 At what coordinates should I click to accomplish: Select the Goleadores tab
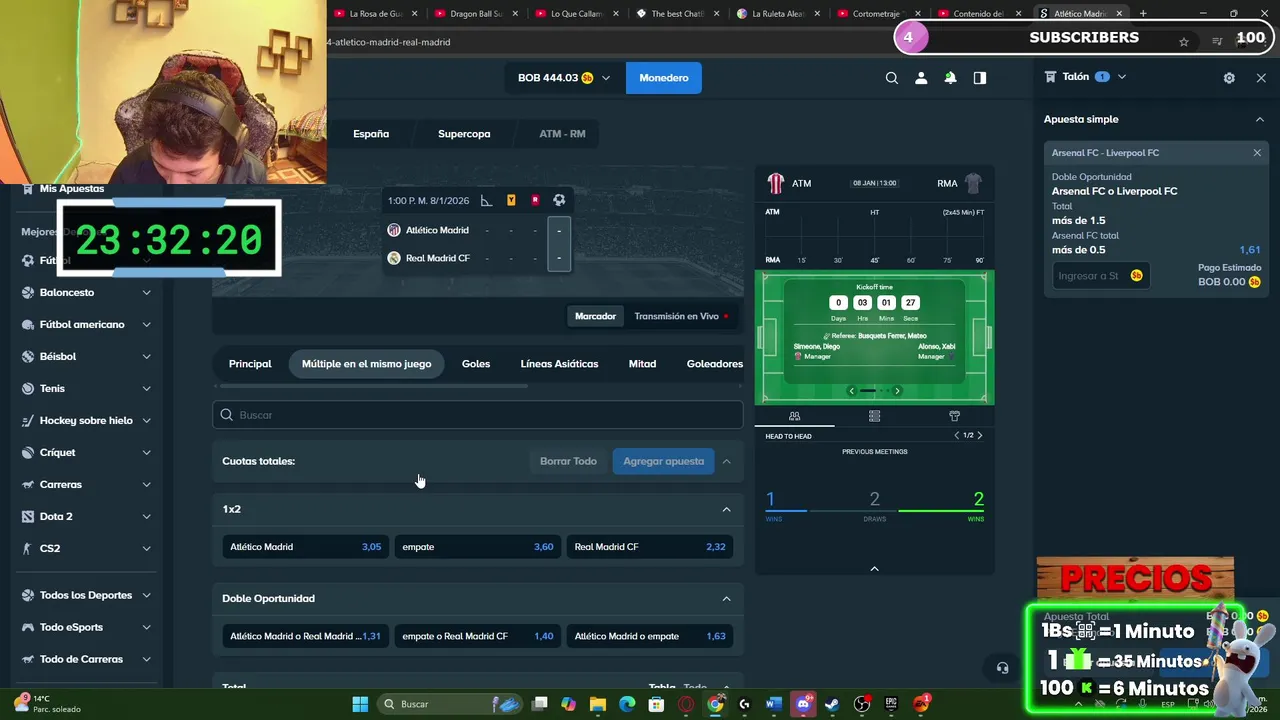click(714, 364)
